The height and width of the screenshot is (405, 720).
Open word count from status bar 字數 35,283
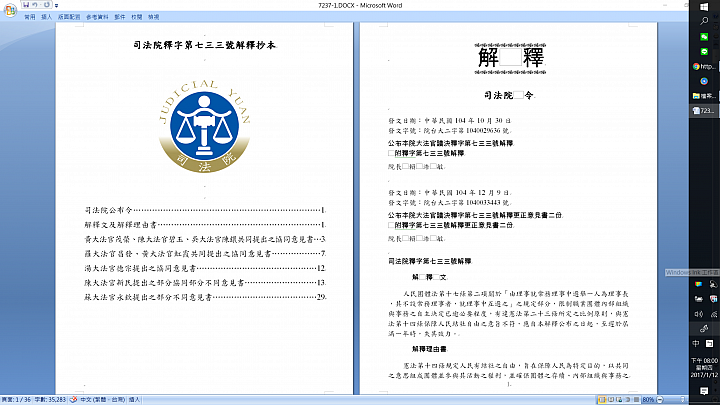[x=50, y=400]
